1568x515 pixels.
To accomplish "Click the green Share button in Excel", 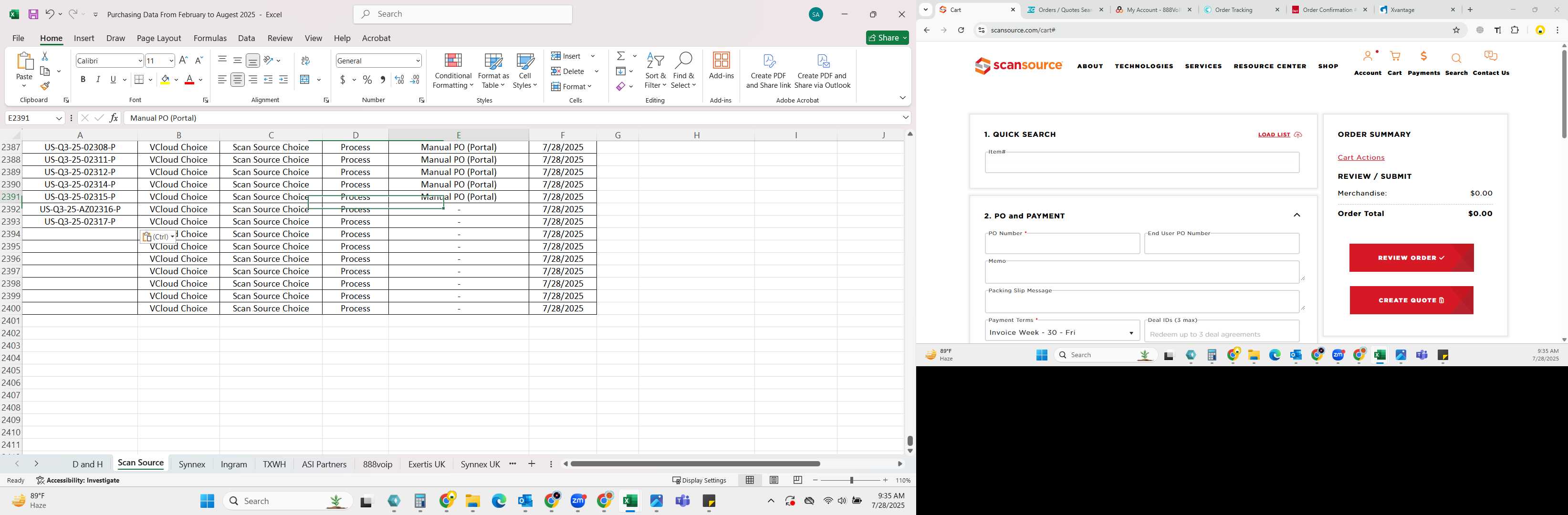I will point(887,38).
